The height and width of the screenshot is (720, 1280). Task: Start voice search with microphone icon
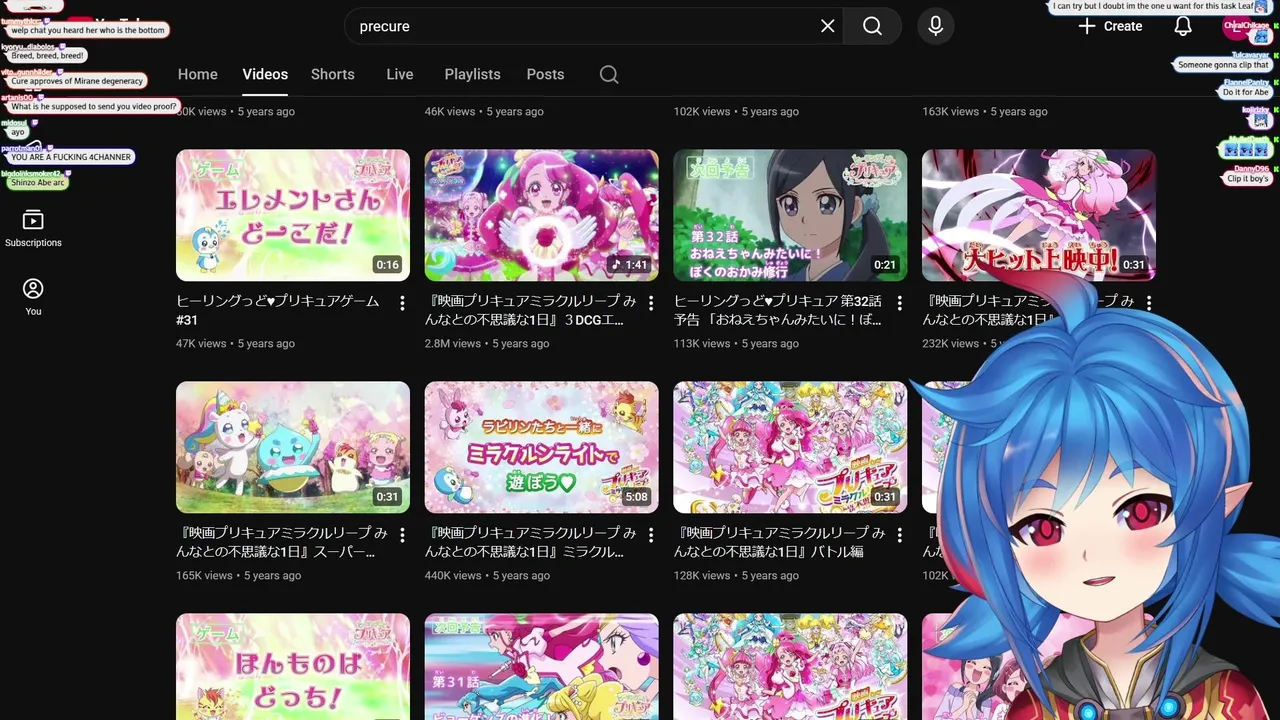tap(935, 26)
